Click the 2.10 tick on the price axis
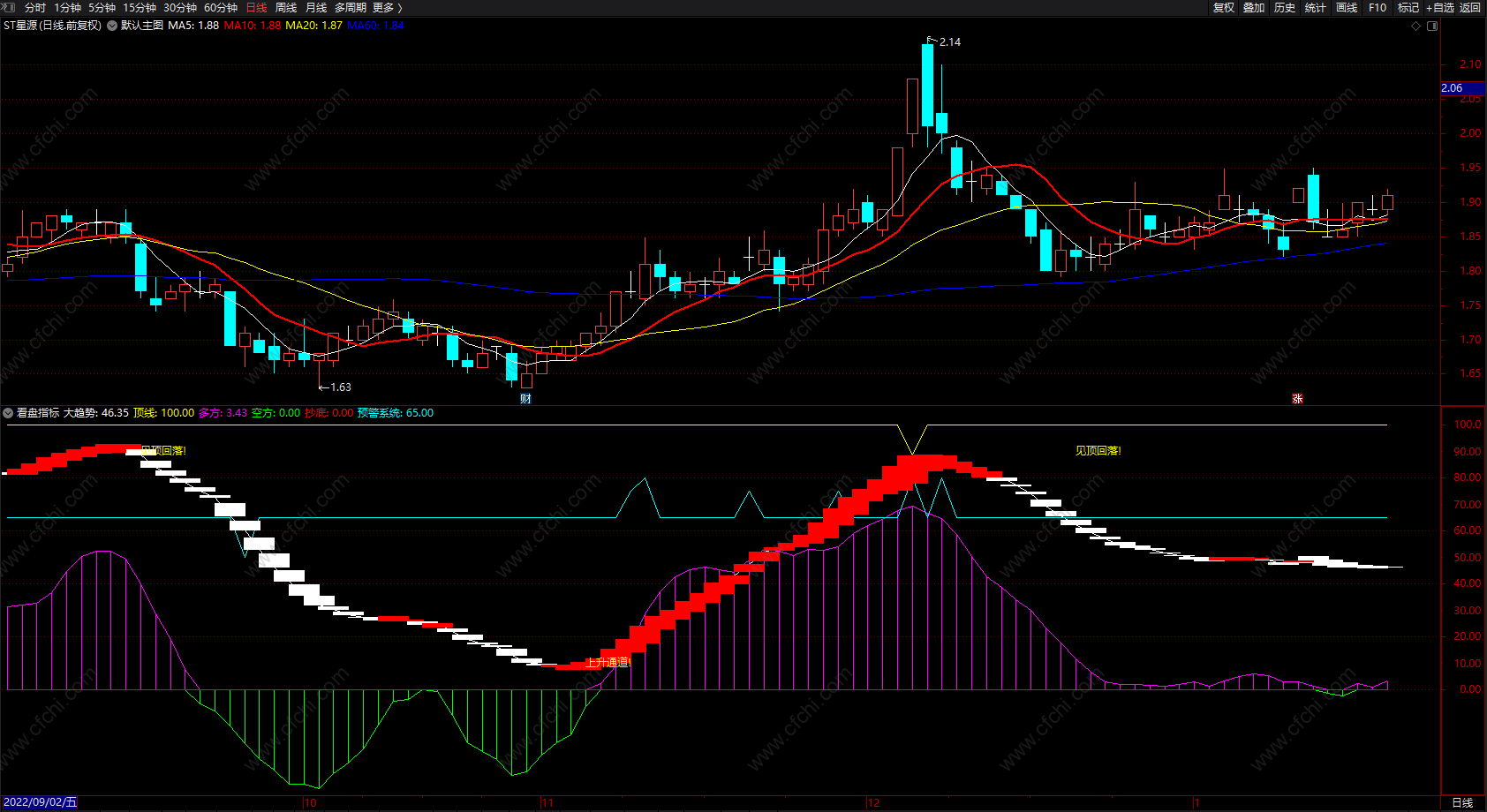Viewport: 1487px width, 812px height. click(x=1470, y=64)
